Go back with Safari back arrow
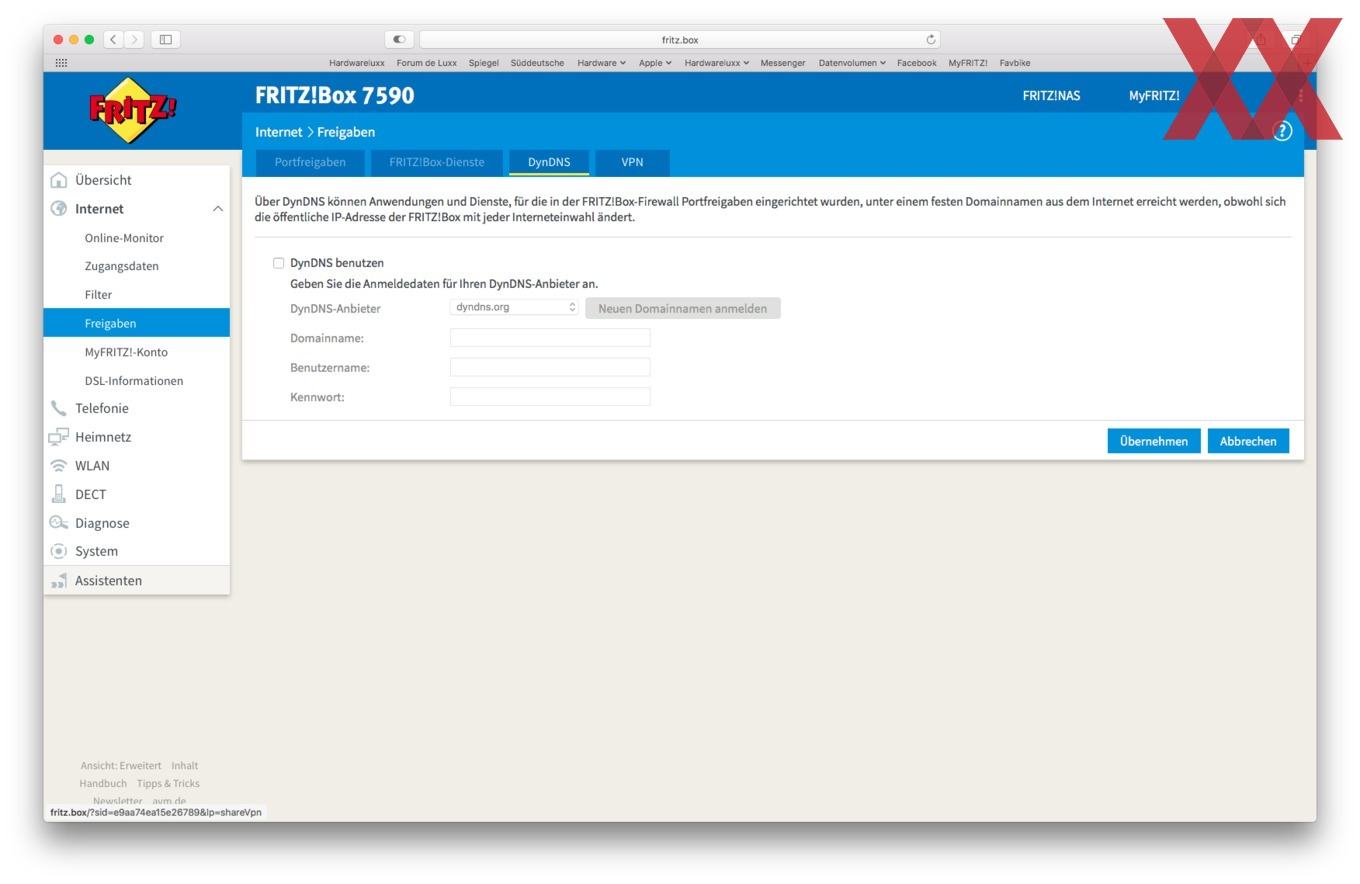The image size is (1360, 884). [x=114, y=40]
